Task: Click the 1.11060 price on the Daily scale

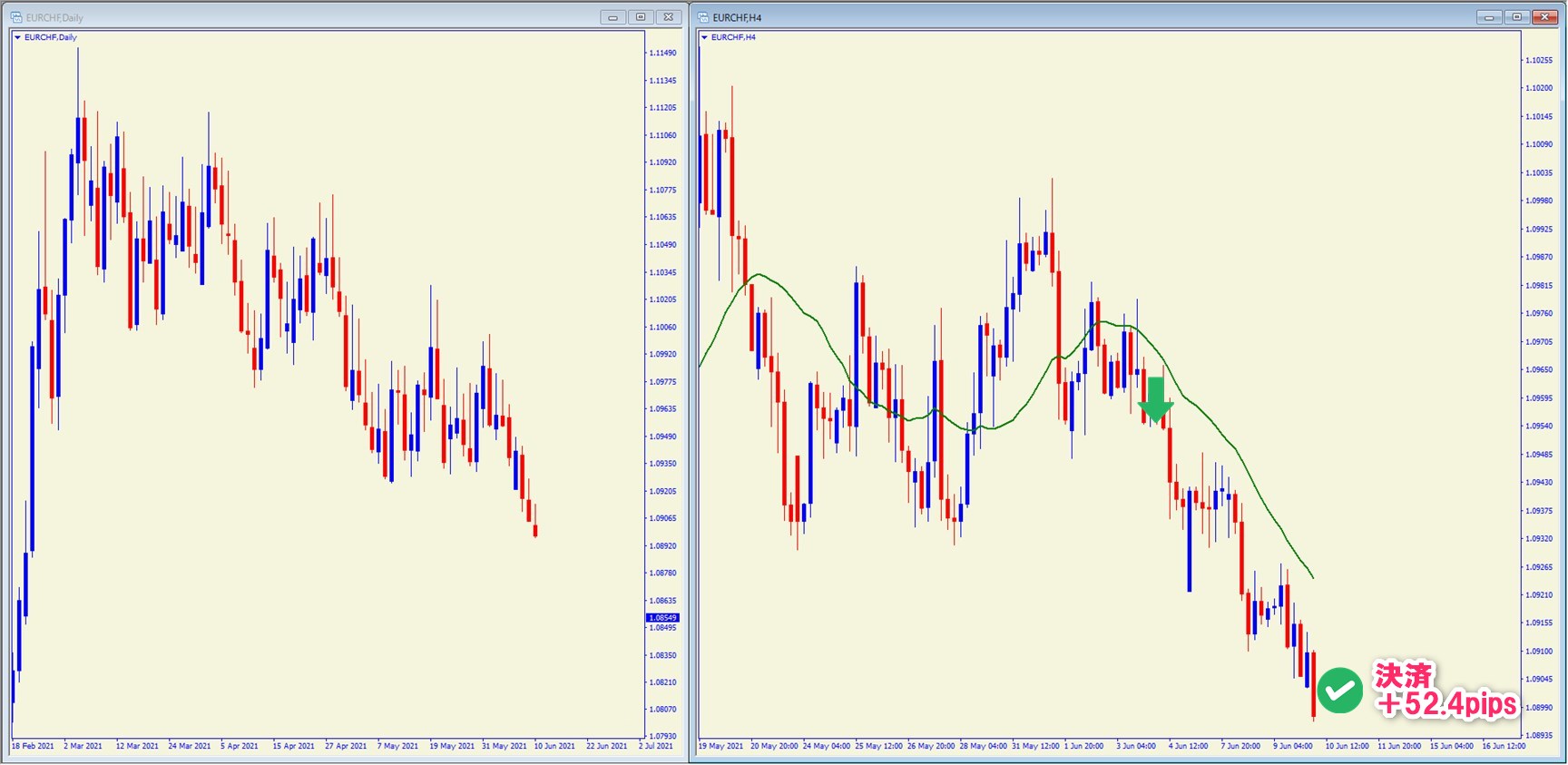Action: 663,135
